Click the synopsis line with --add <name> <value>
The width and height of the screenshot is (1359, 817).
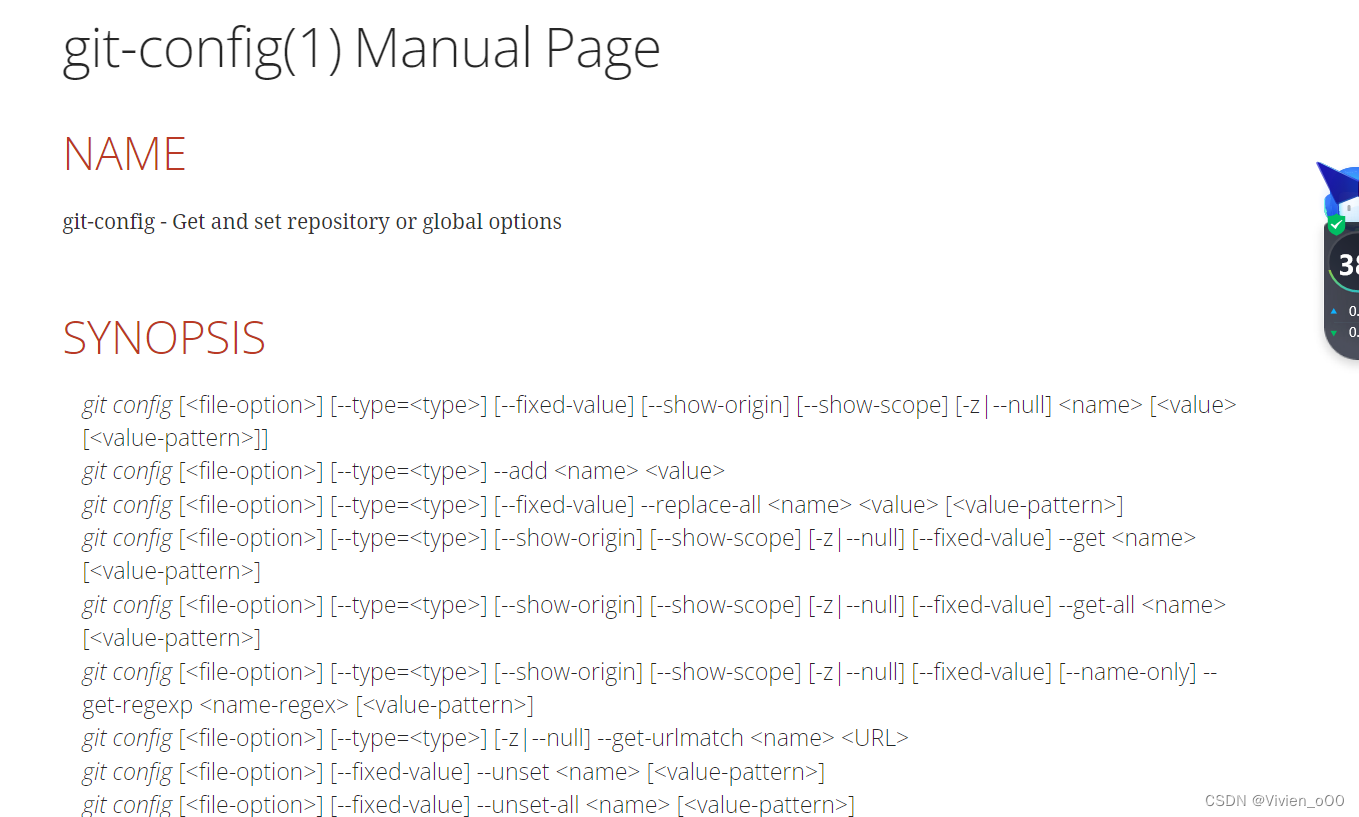[403, 471]
